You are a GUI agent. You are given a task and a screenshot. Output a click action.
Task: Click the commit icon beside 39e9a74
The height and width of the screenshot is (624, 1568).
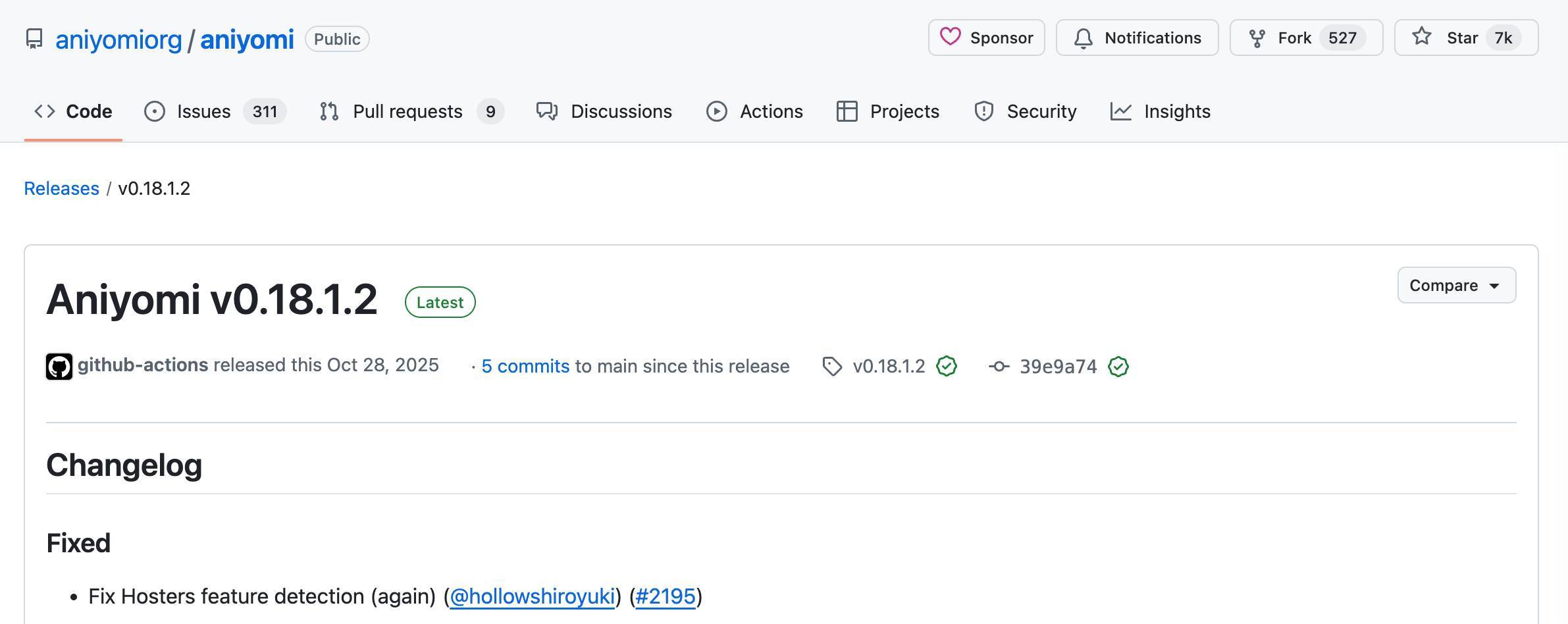[999, 367]
